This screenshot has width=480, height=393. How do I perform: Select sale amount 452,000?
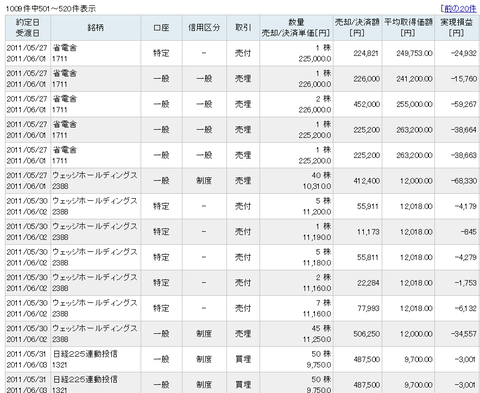[366, 104]
